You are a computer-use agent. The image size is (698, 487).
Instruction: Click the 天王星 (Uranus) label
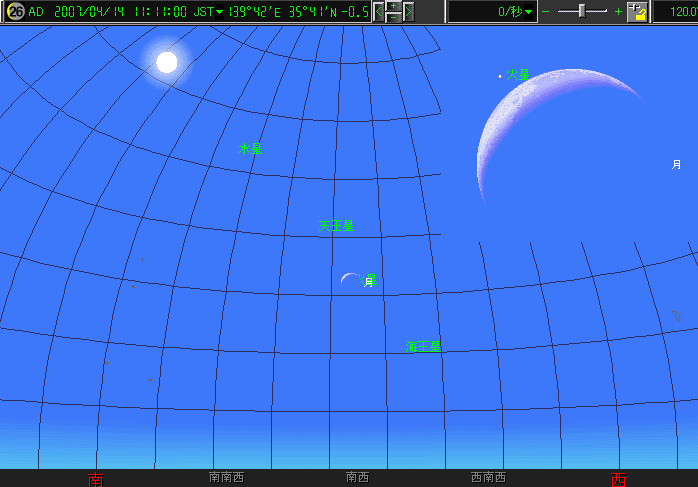pyautogui.click(x=336, y=227)
